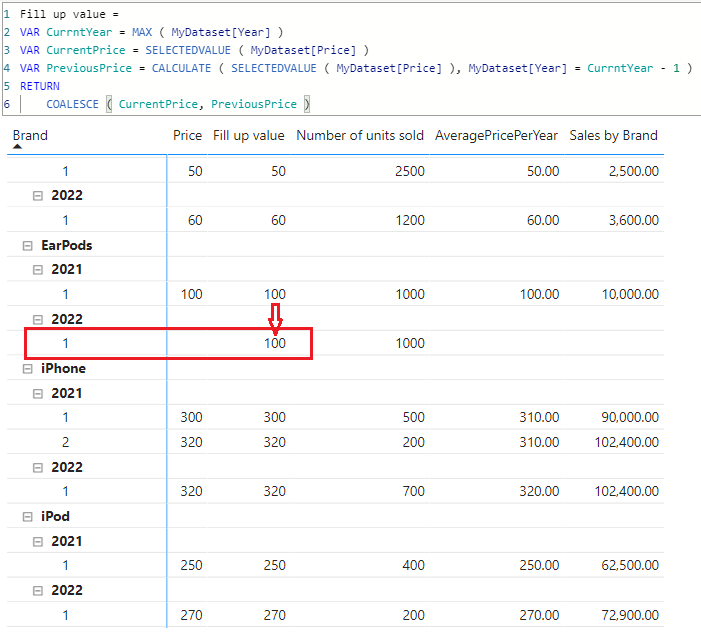Click the Fill up value column header
Image resolution: width=701 pixels, height=640 pixels.
pyautogui.click(x=249, y=135)
